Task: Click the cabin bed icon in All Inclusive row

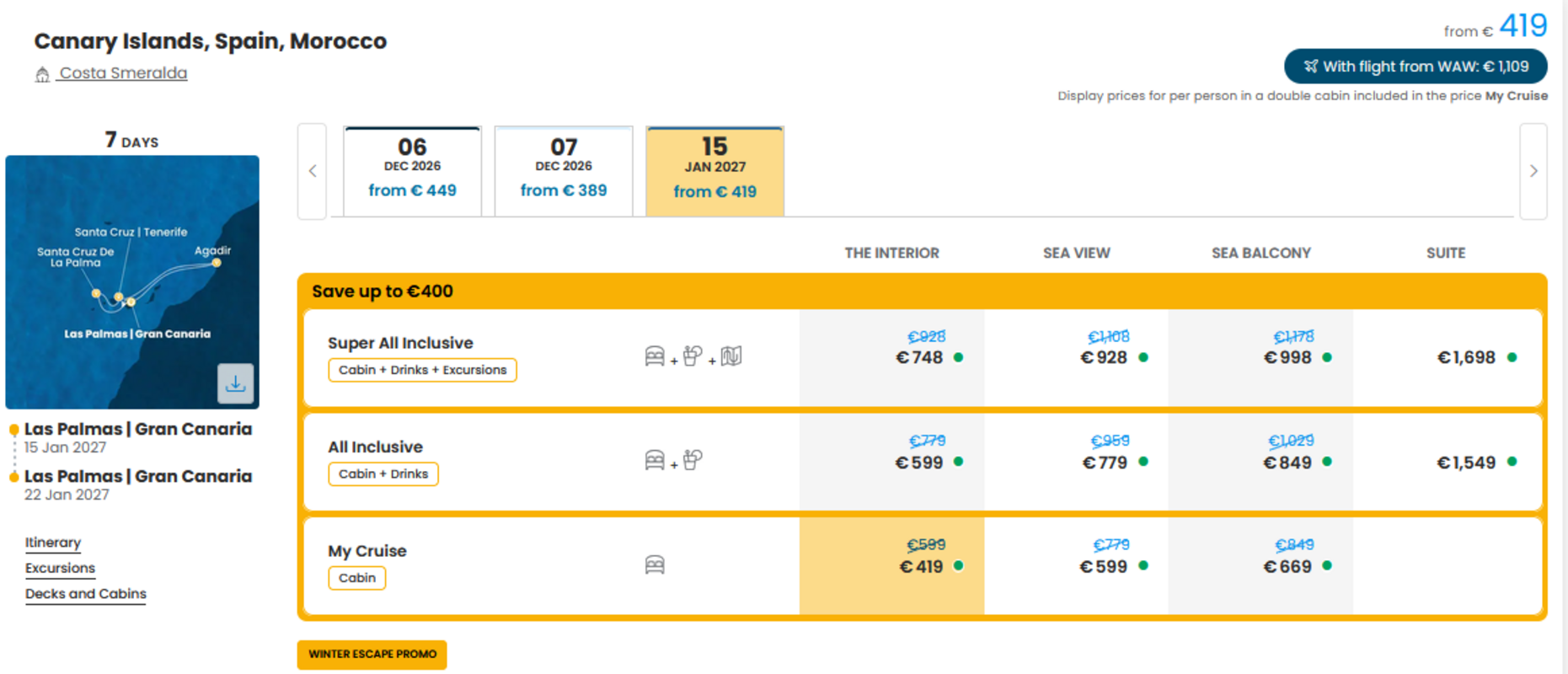Action: coord(655,460)
